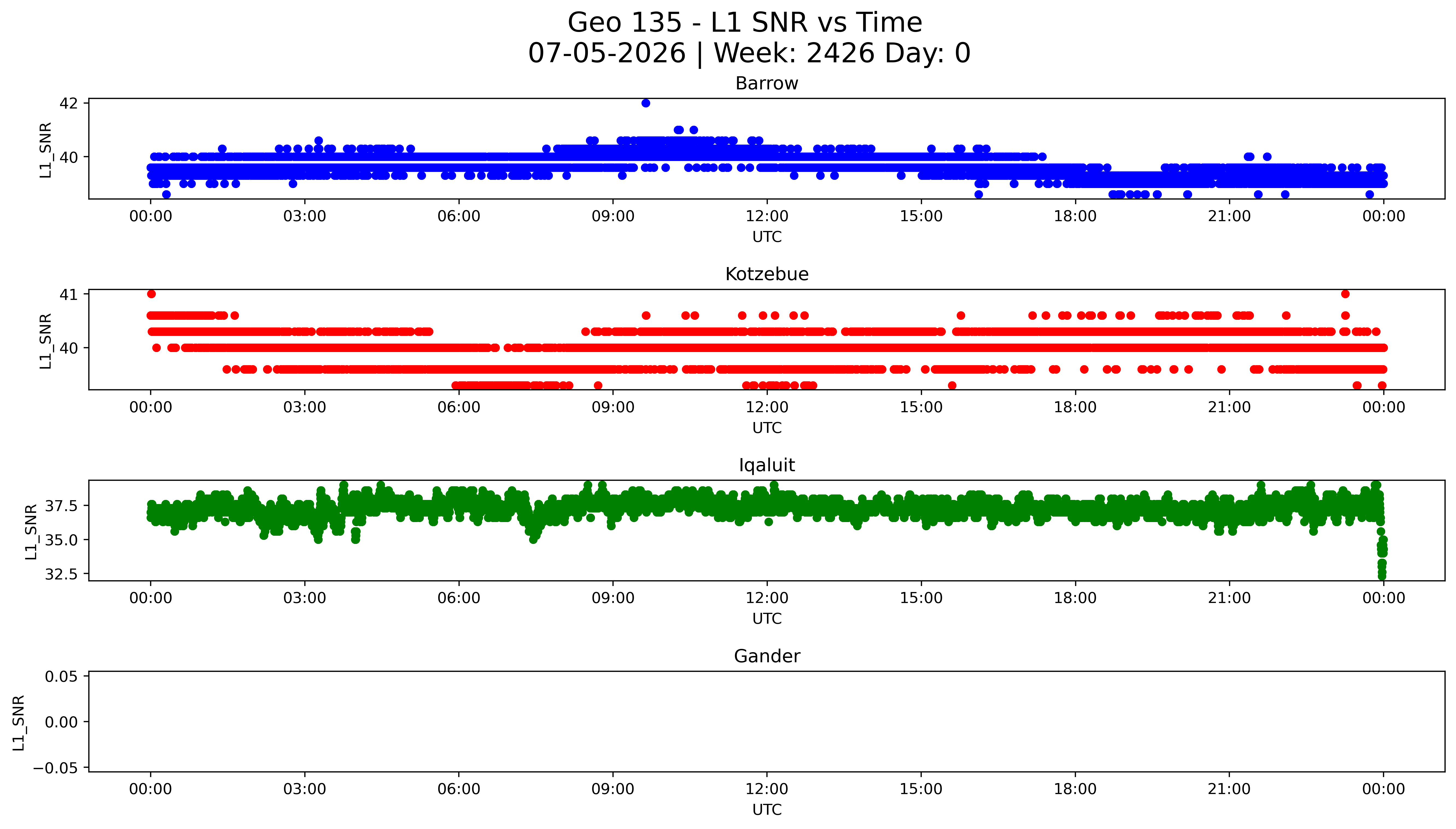1456x829 pixels.
Task: Click the 41 y-axis label in Kotzebue plot
Action: (x=68, y=294)
